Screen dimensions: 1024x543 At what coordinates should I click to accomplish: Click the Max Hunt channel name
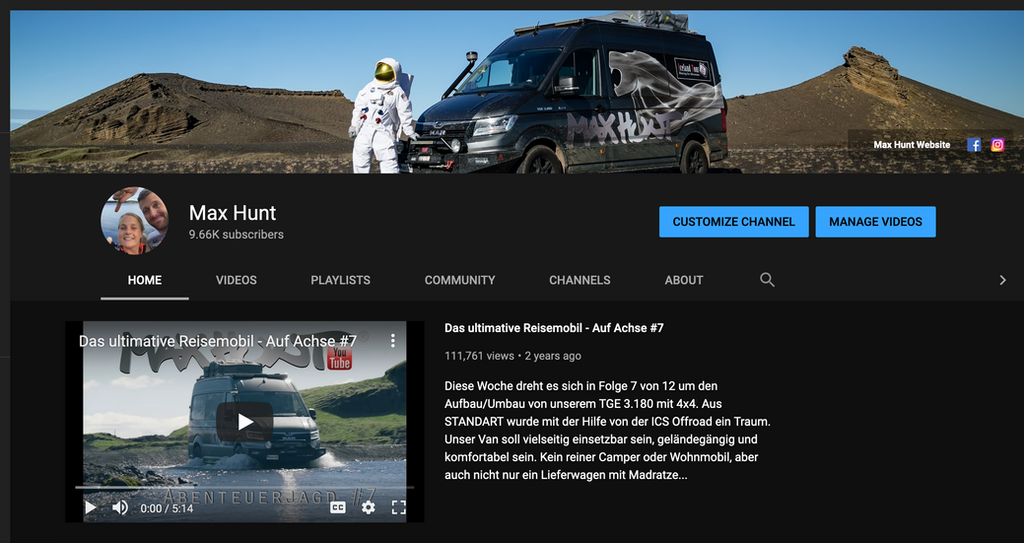click(x=232, y=213)
